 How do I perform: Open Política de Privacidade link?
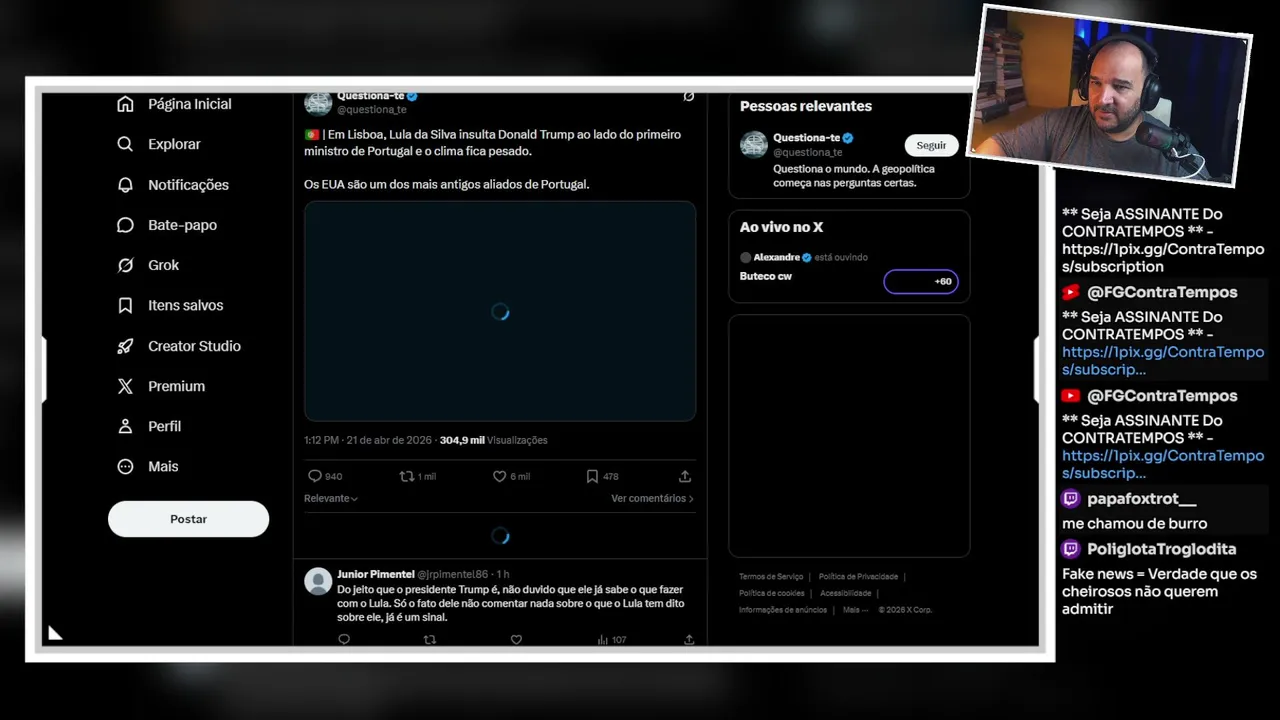858,576
